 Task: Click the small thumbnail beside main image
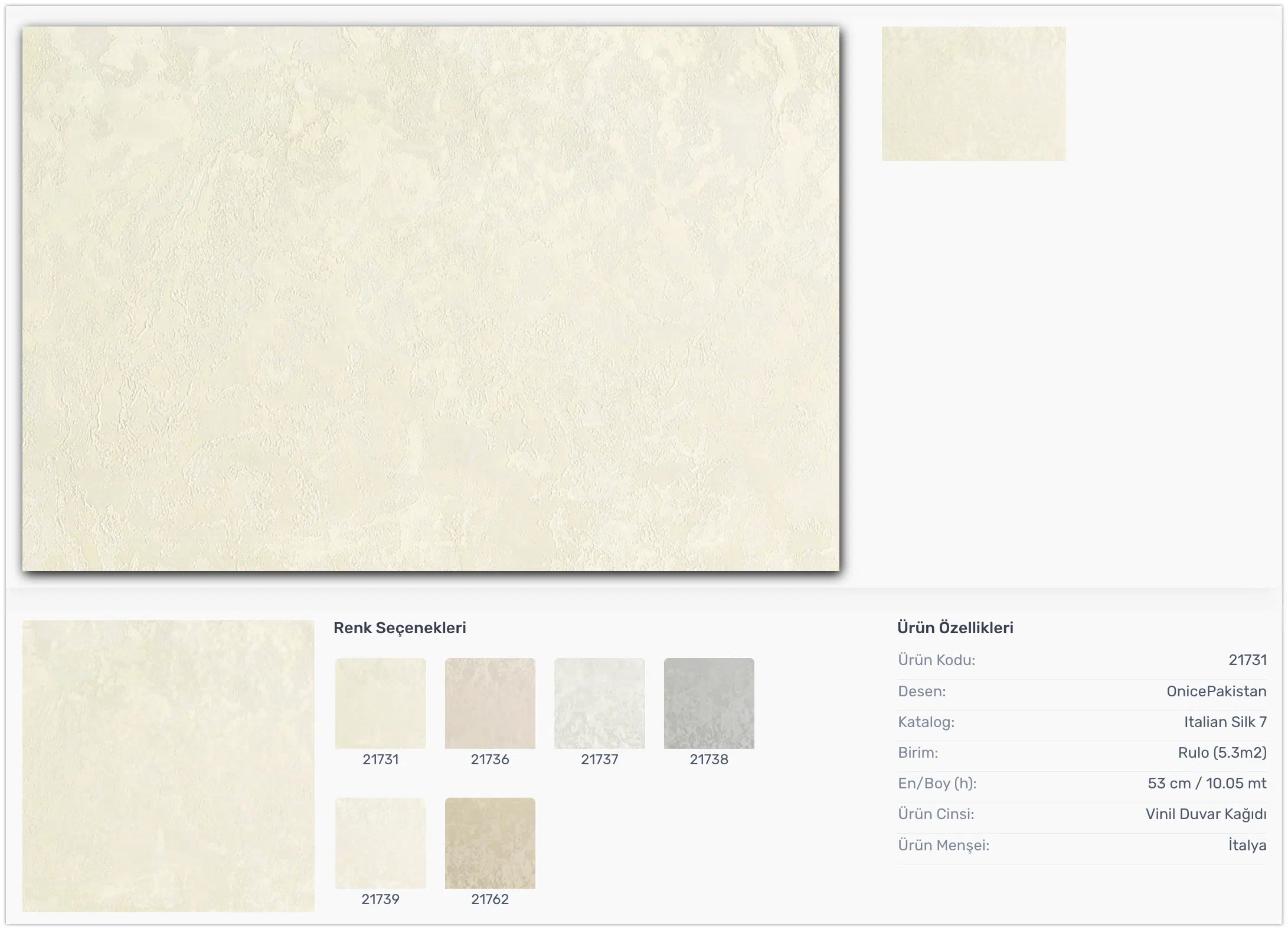click(x=974, y=94)
